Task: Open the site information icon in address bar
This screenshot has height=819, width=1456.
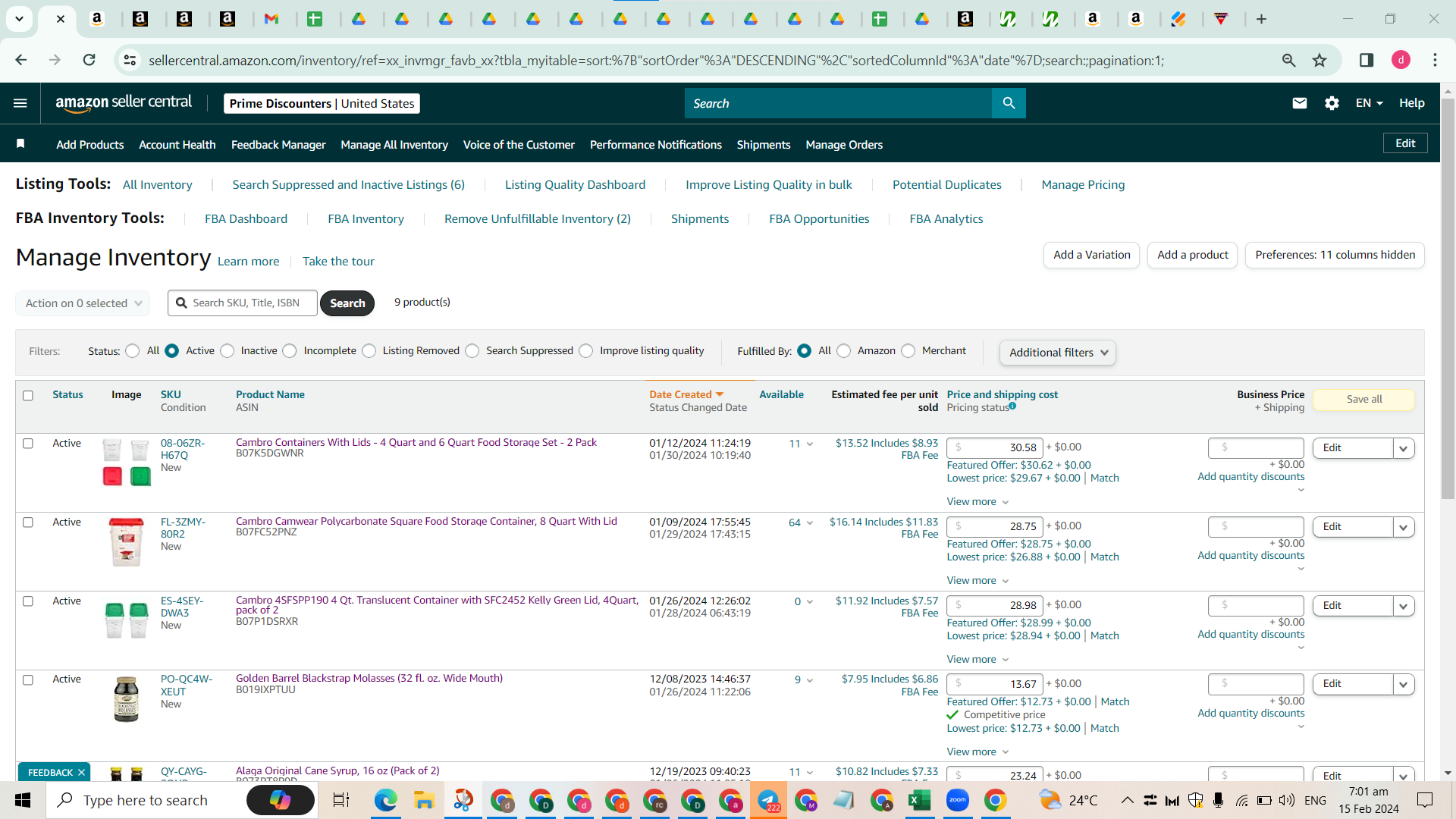Action: (x=130, y=60)
